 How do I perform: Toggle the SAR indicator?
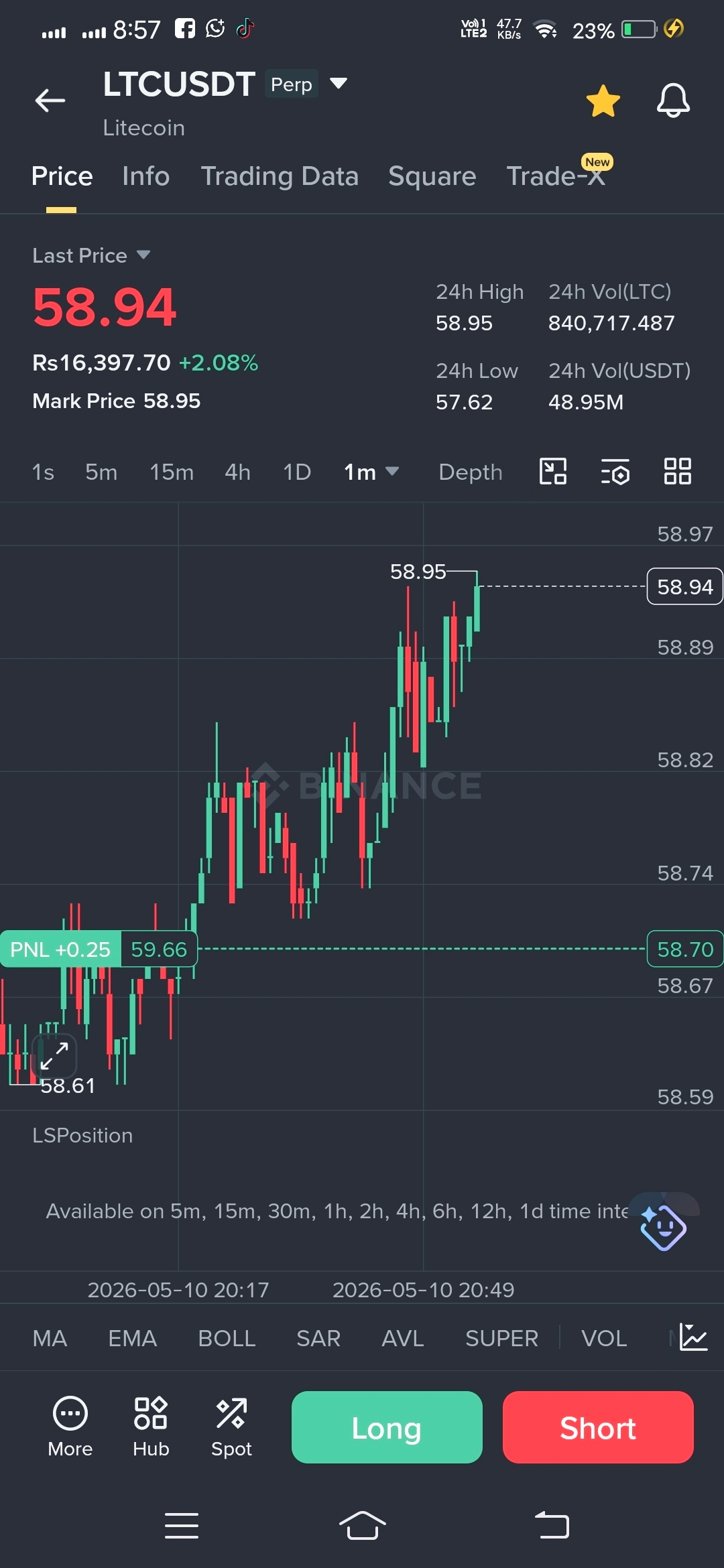(318, 1338)
